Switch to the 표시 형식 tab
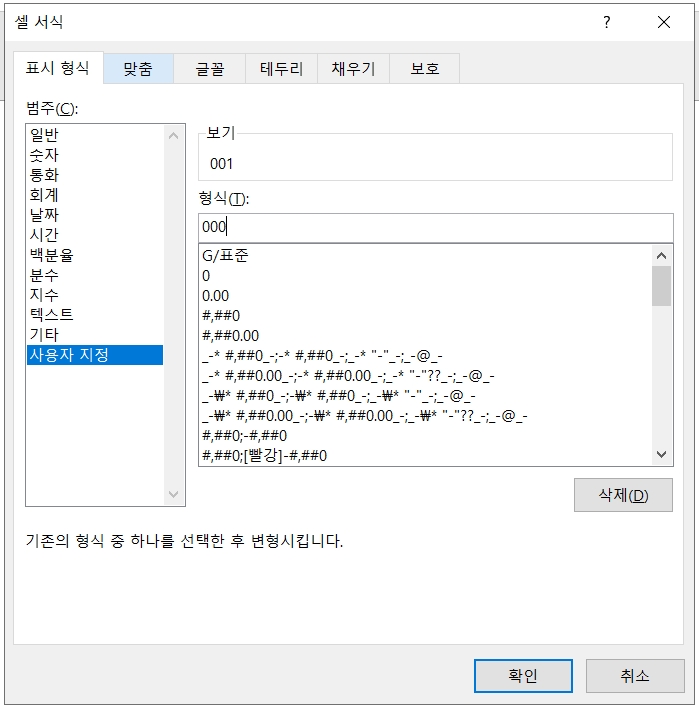Screen dimensions: 699x709 (x=58, y=68)
